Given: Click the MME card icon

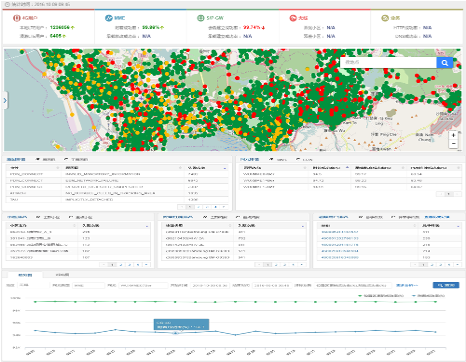Looking at the screenshot, I should (x=109, y=18).
